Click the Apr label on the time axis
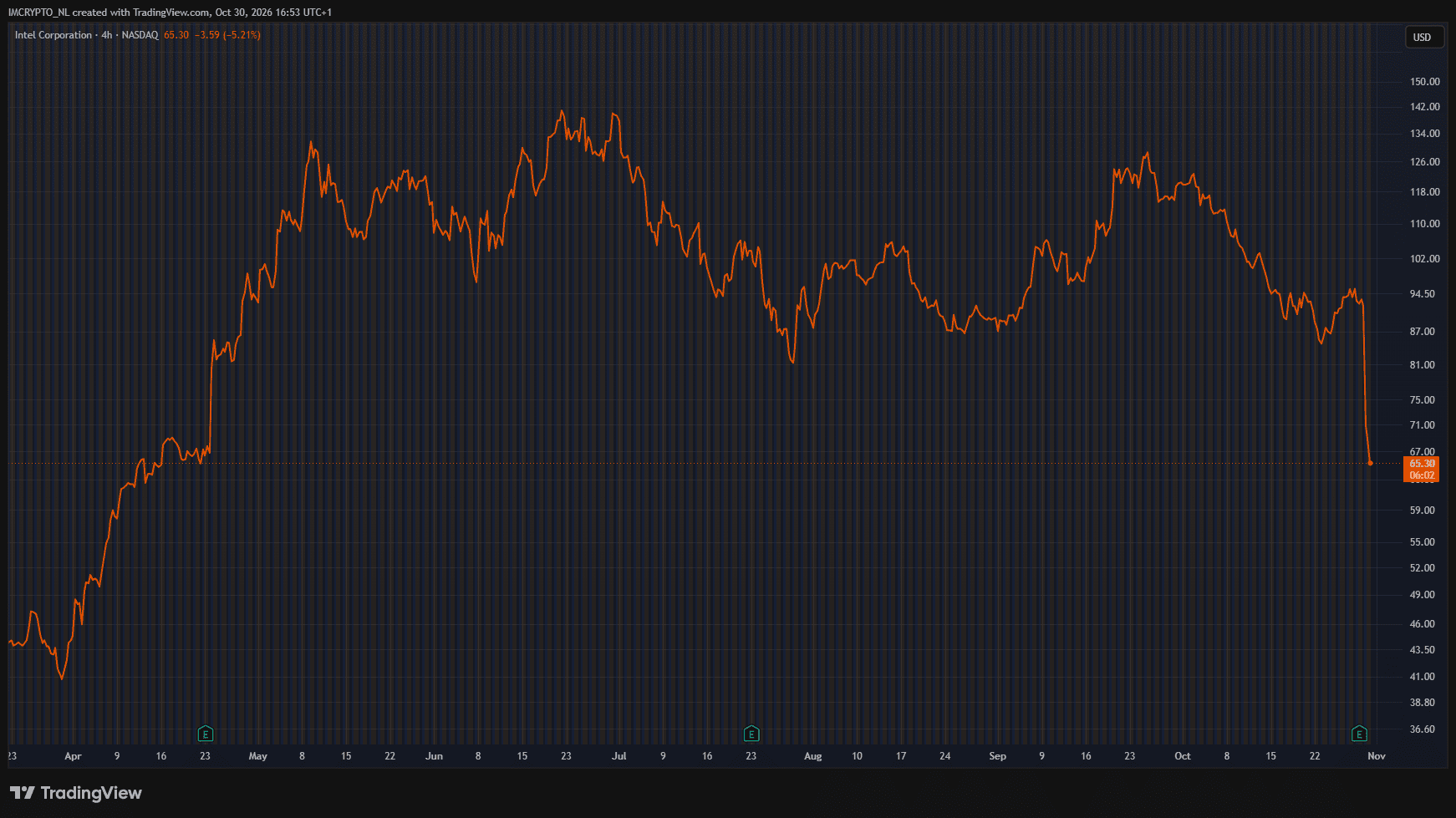 [x=73, y=756]
